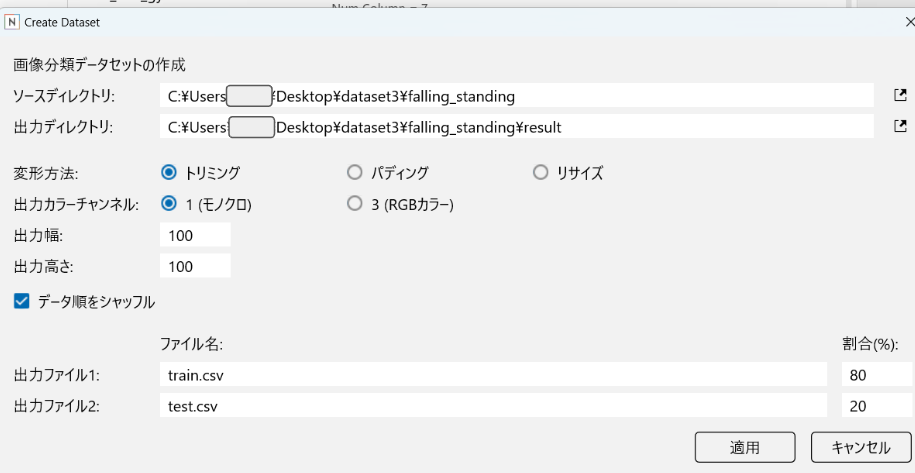This screenshot has width=915, height=473.
Task: Click the 出力ディレクトリ path field
Action: [x=516, y=127]
